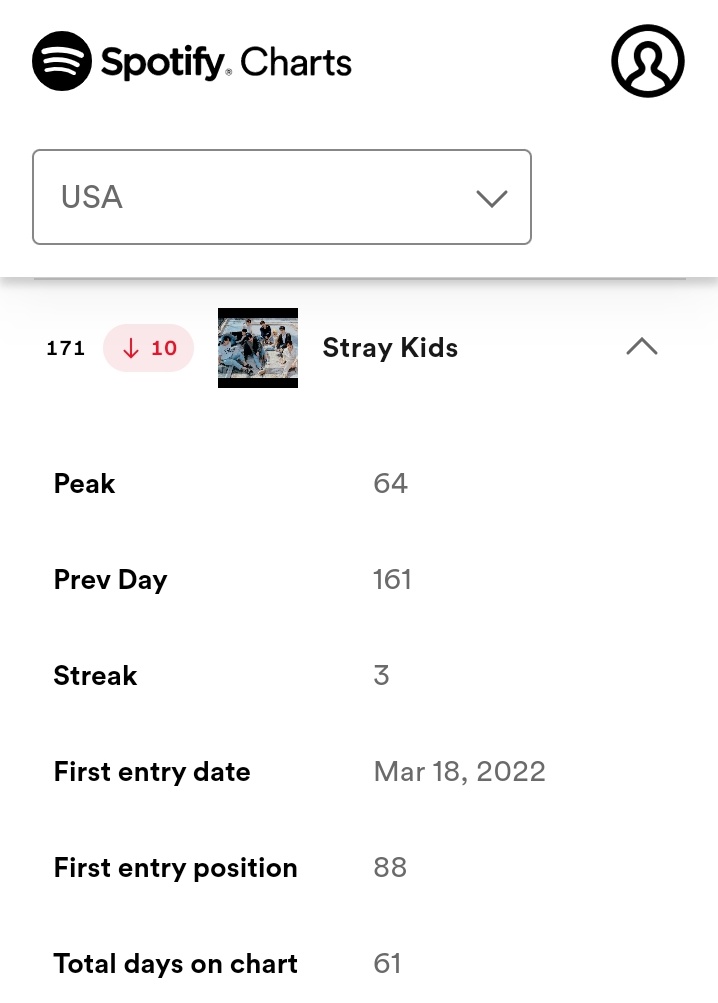Screen dimensions: 718x1003
Task: Click the red down arrow indicator
Action: point(131,348)
